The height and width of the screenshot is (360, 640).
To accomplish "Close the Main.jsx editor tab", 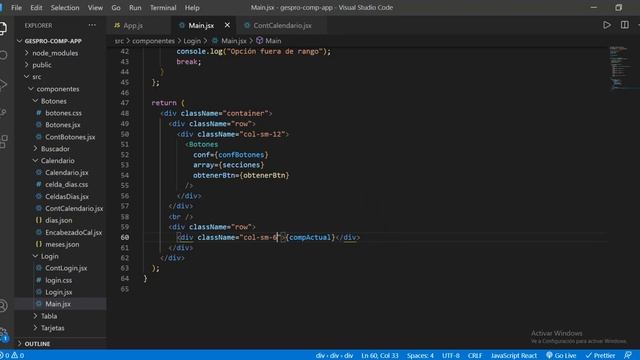I will [x=227, y=25].
